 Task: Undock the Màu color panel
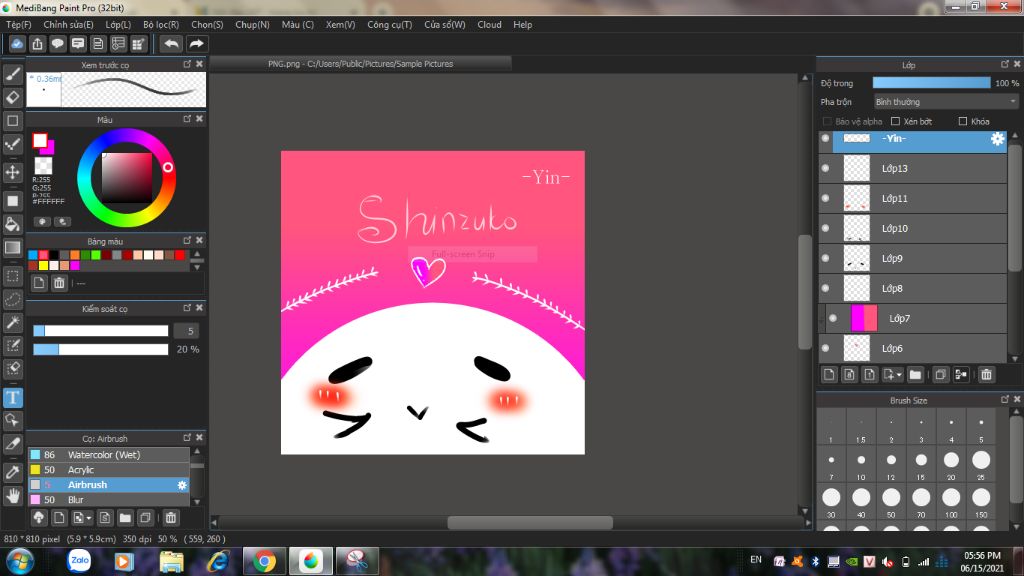click(x=187, y=119)
